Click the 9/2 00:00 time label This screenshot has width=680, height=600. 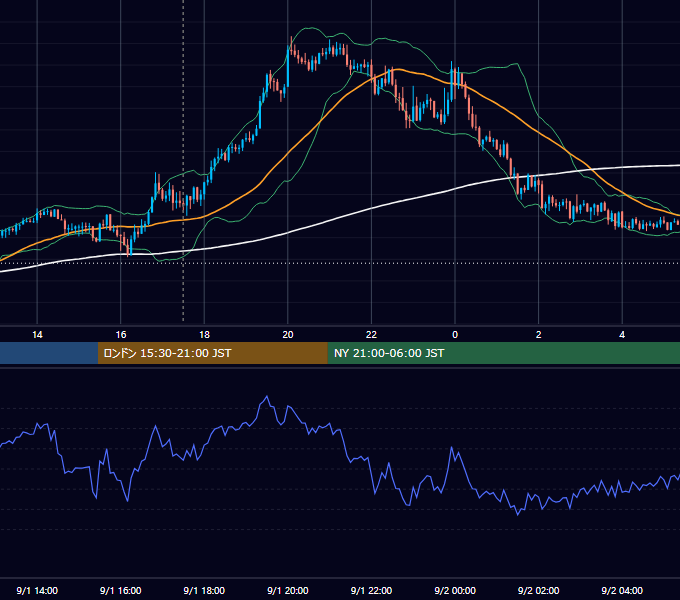(455, 590)
